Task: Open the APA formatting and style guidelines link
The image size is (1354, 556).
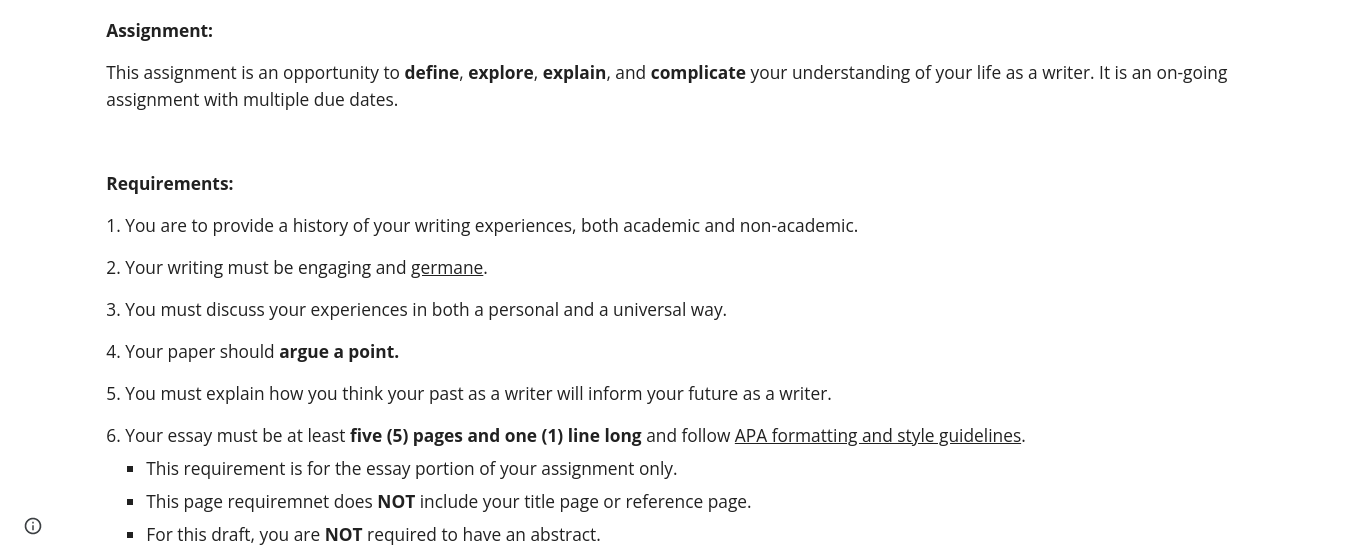Action: (x=878, y=436)
